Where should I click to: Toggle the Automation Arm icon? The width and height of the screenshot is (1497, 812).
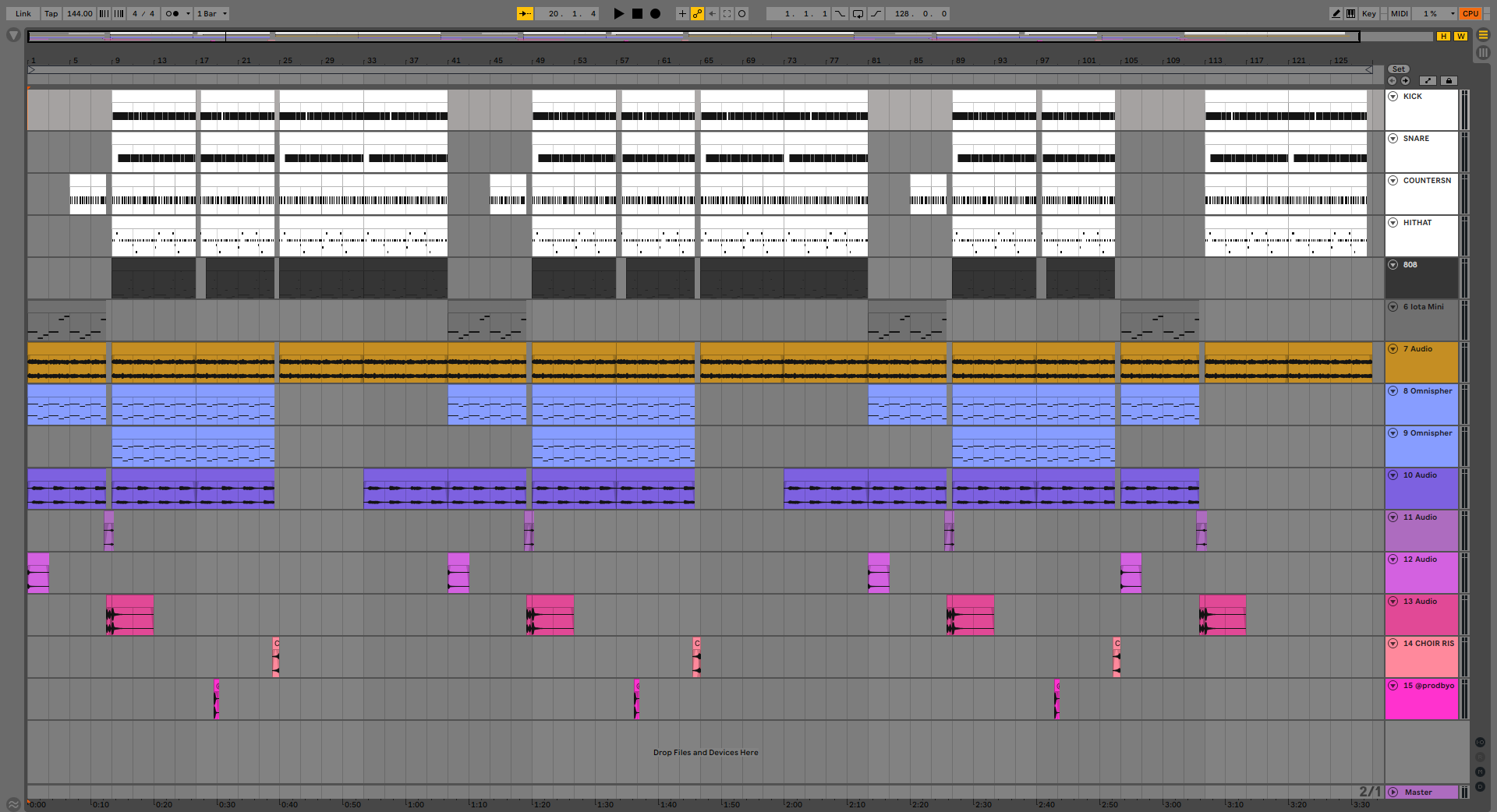click(x=697, y=13)
